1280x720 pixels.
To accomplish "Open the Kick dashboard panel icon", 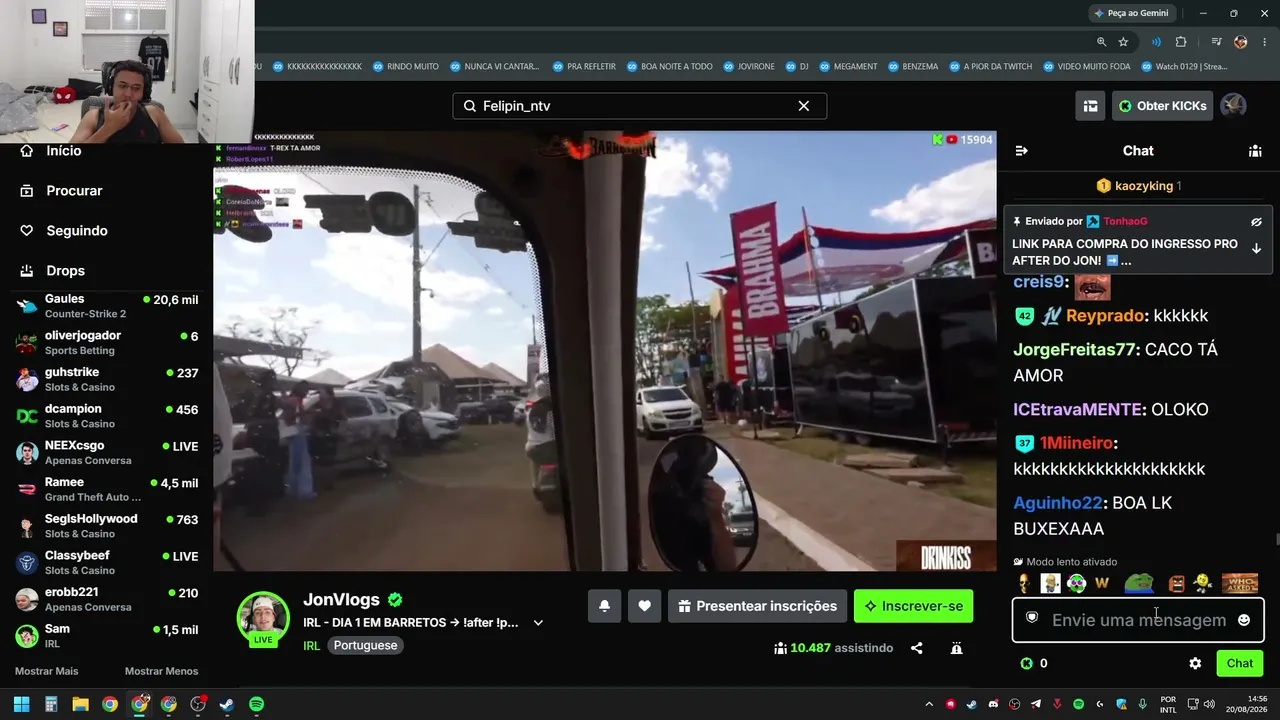I will pos(1090,106).
